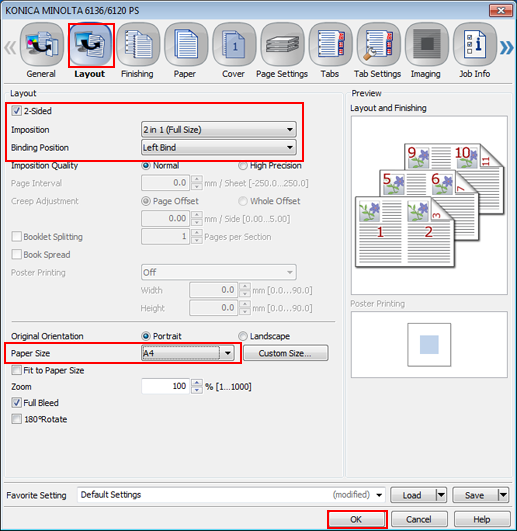This screenshot has height=531, width=517.
Task: Click the Poster Printing preview thumbnail
Action: tap(429, 345)
